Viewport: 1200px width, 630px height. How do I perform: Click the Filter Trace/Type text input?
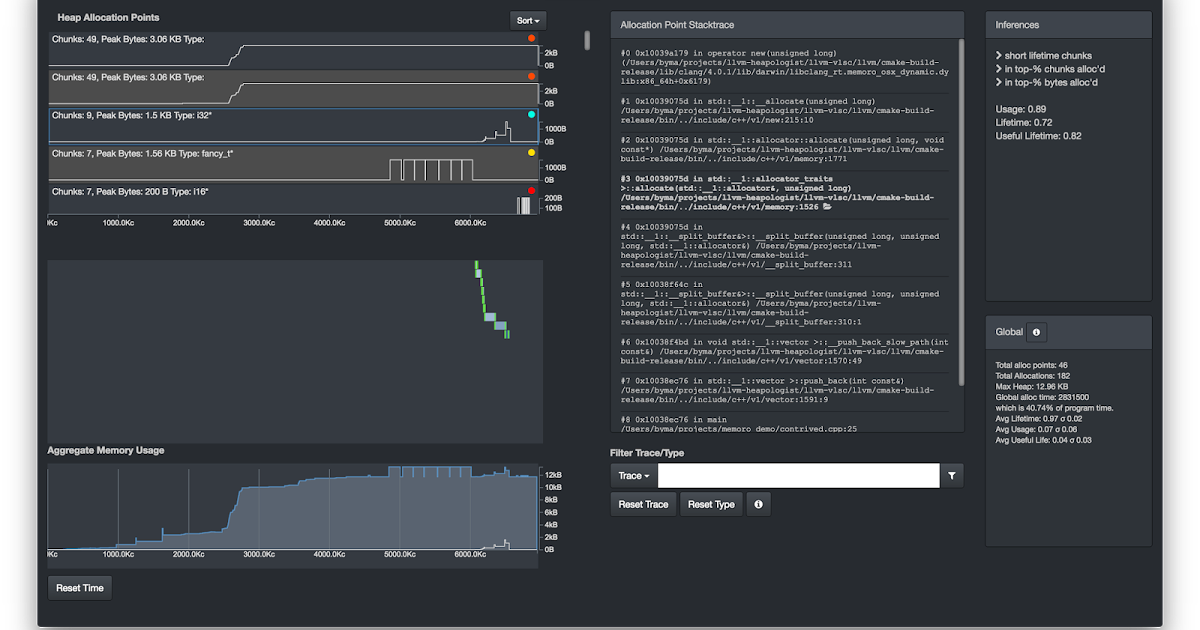(799, 476)
